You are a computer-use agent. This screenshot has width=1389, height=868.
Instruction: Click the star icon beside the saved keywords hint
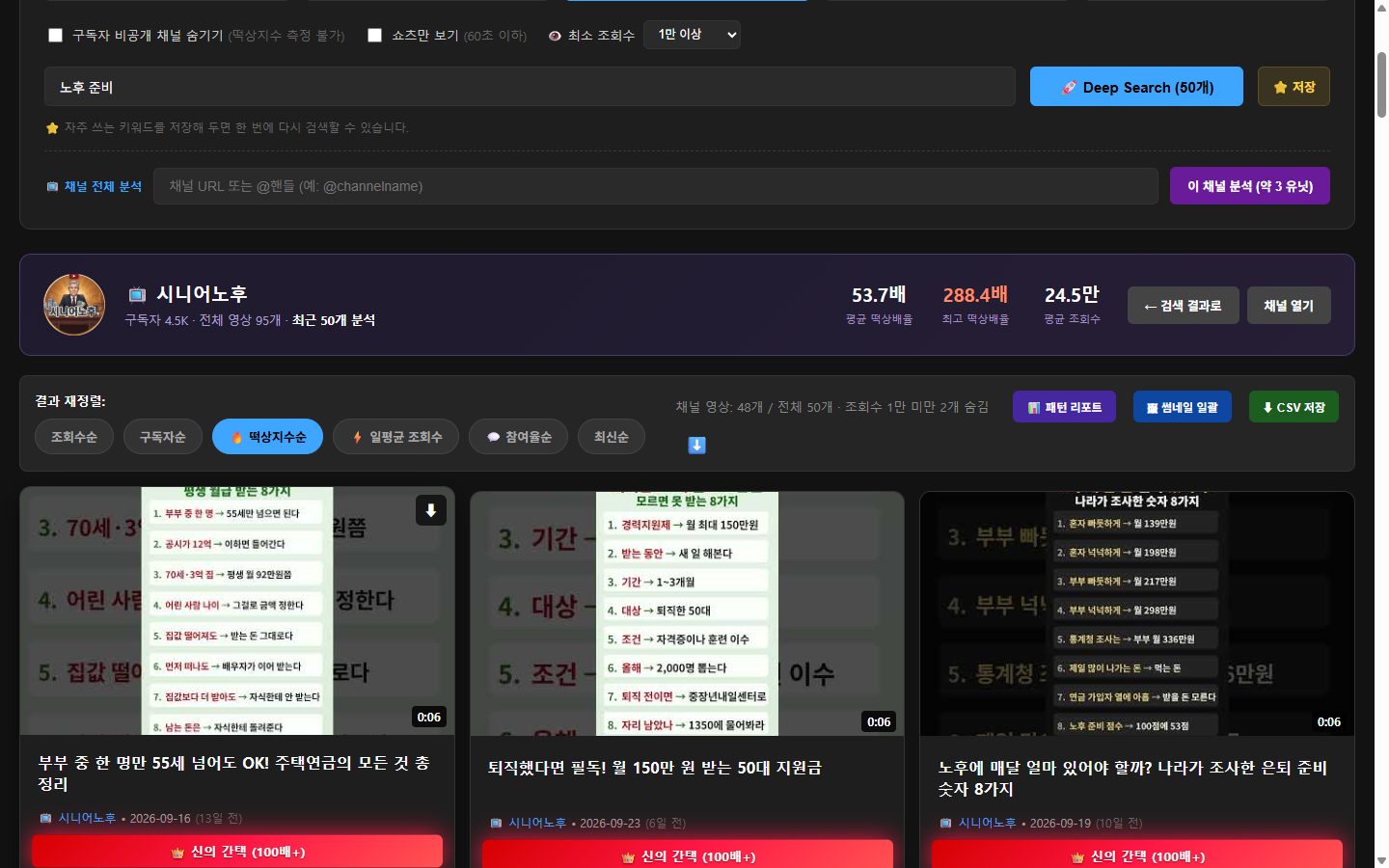52,127
